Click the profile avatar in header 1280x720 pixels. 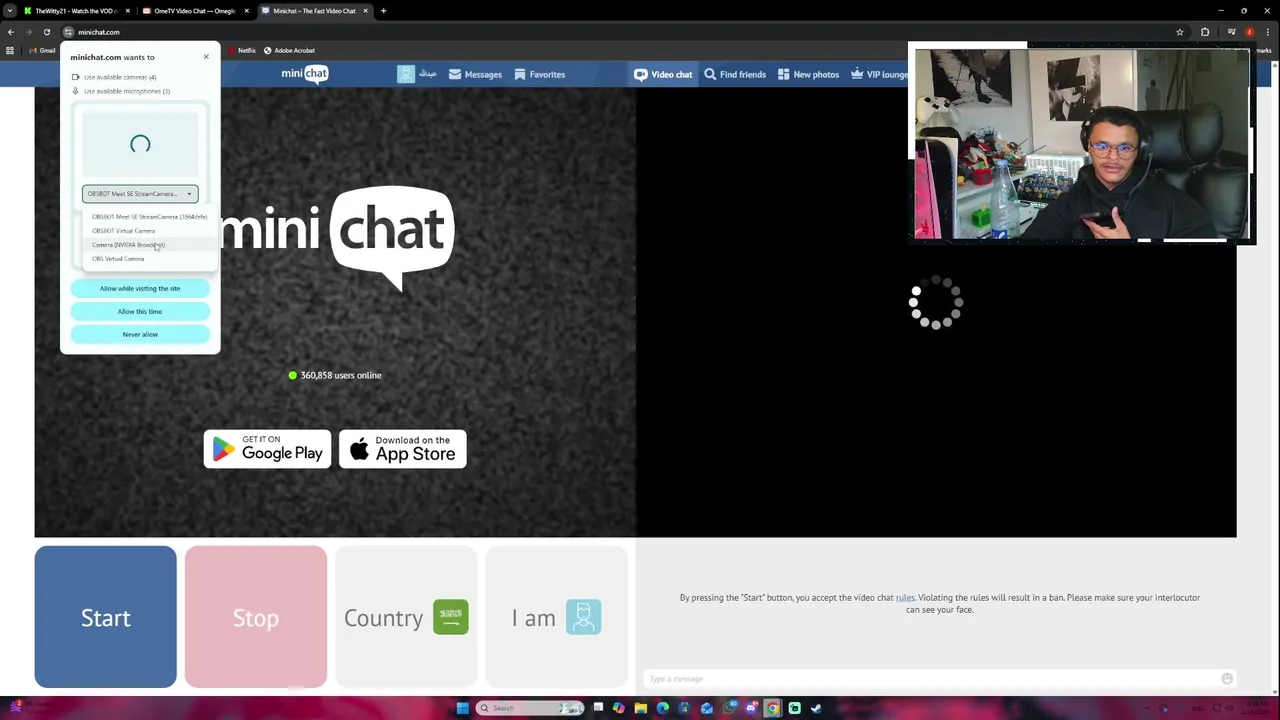pyautogui.click(x=405, y=74)
